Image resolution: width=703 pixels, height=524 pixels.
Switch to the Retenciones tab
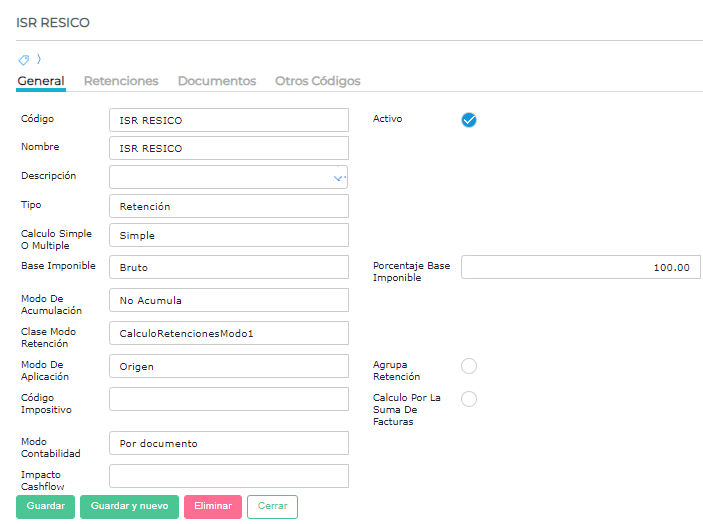coord(121,81)
